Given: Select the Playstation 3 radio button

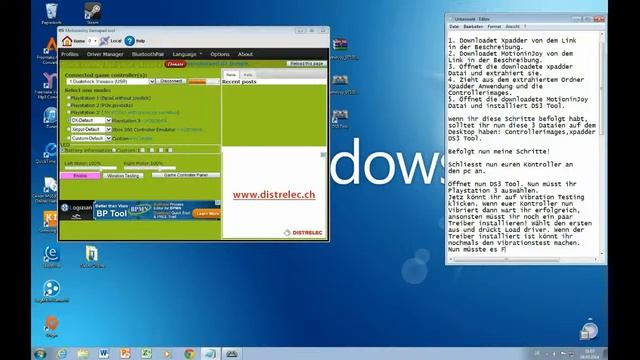Looking at the screenshot, I should 69,120.
